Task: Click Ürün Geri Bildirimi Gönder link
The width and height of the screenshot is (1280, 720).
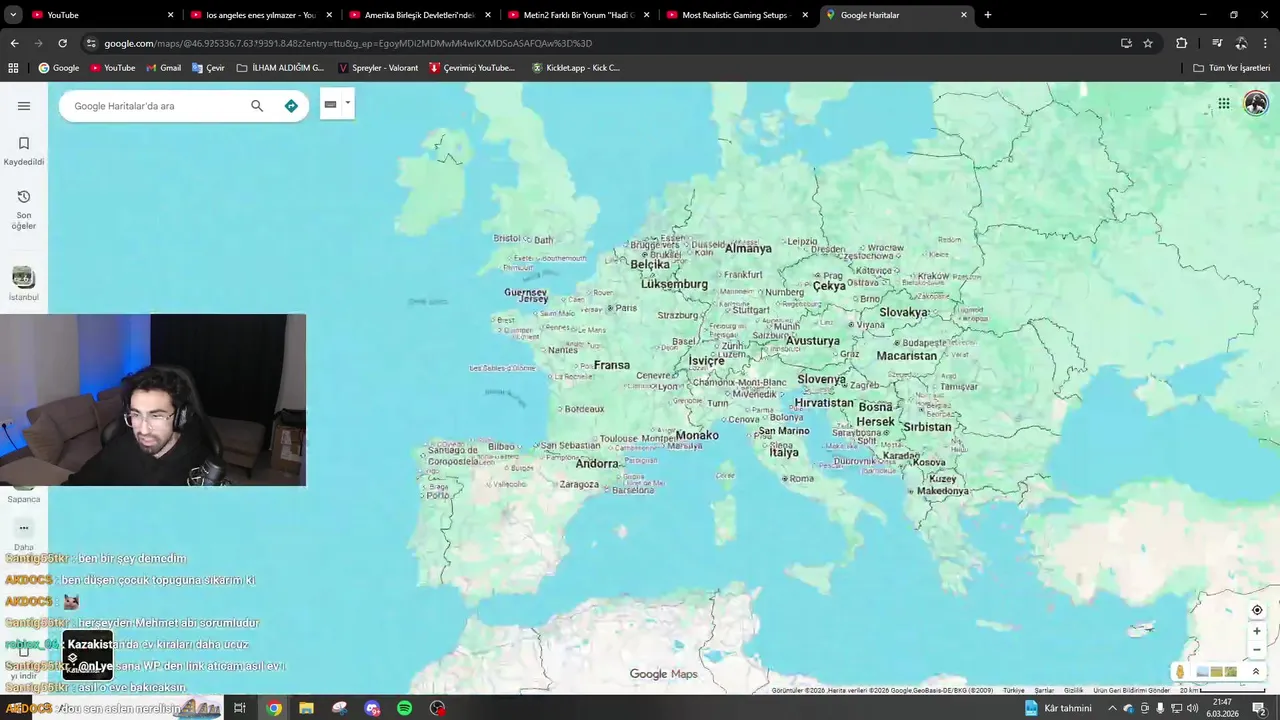Action: [1131, 690]
